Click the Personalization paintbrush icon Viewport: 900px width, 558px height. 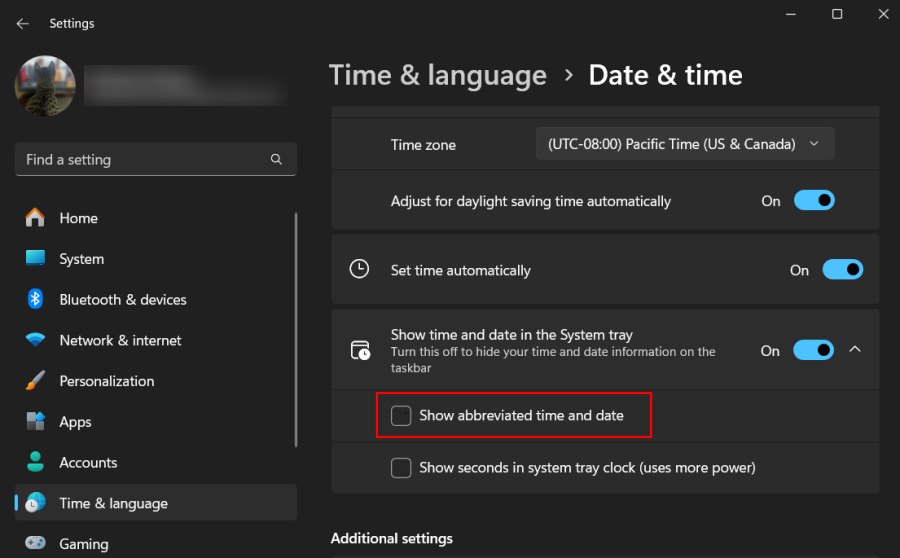click(36, 381)
